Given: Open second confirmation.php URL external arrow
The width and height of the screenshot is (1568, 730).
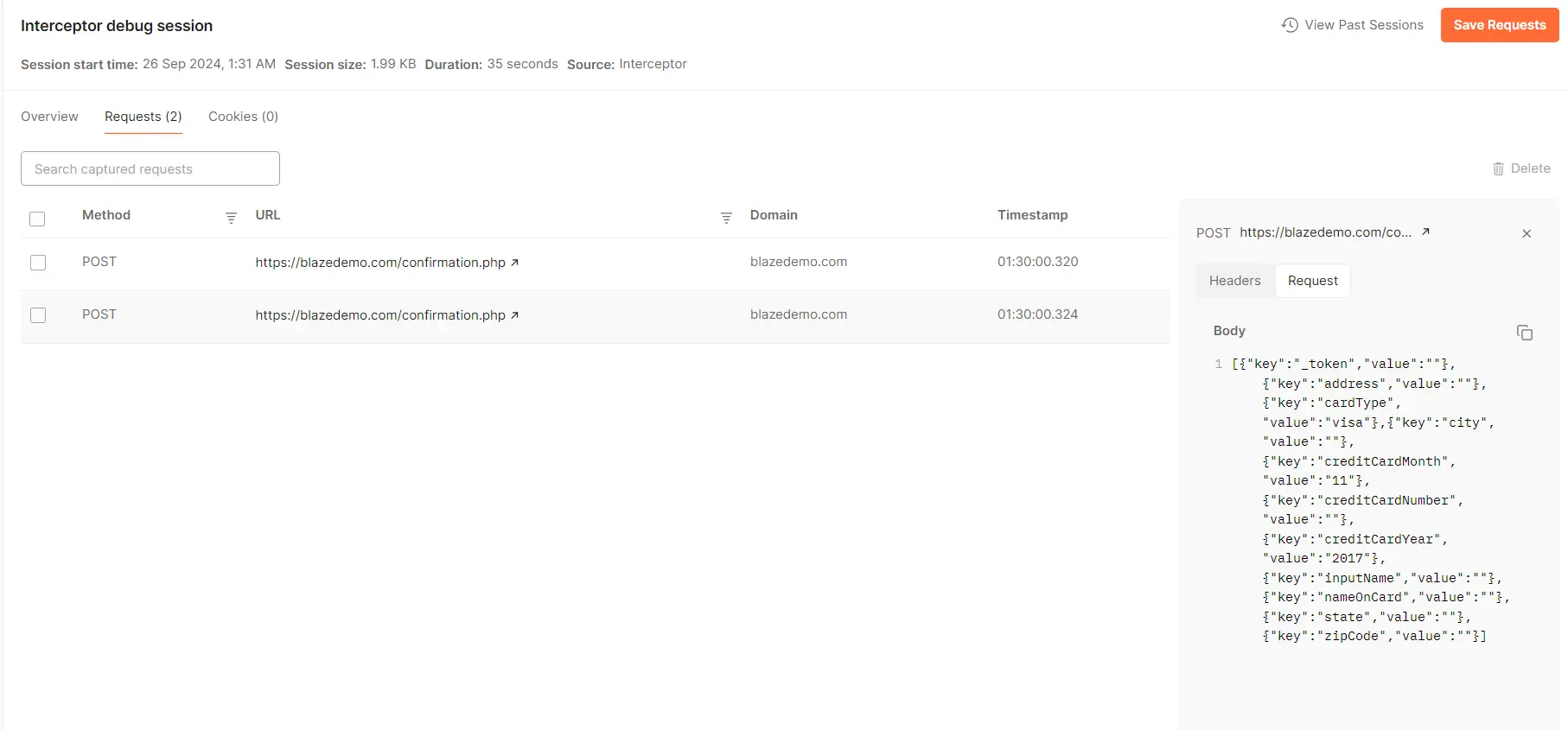Looking at the screenshot, I should click(x=514, y=315).
